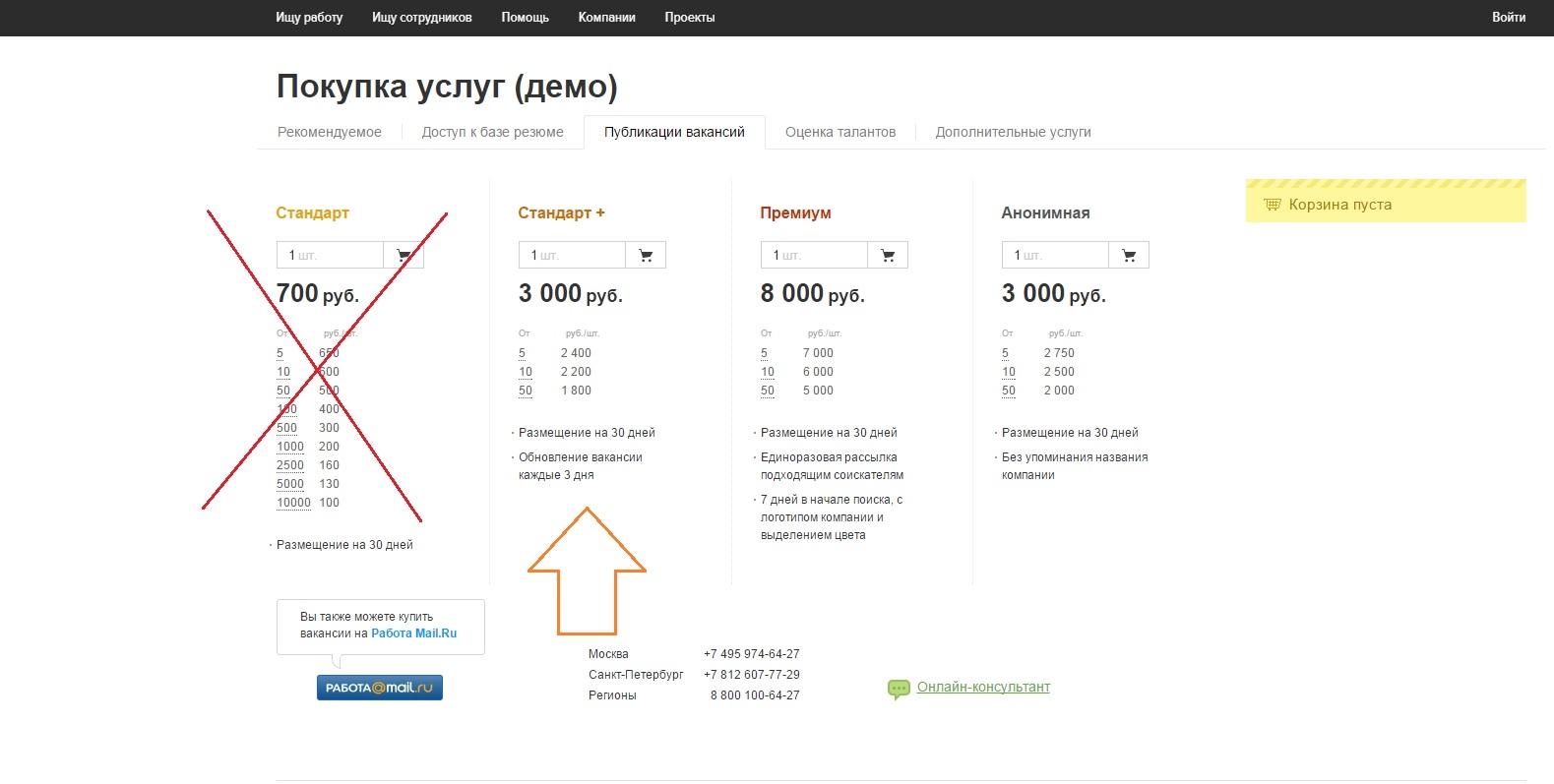The image size is (1554, 784).
Task: Click the Работа@mail.ru logo badge
Action: click(379, 688)
